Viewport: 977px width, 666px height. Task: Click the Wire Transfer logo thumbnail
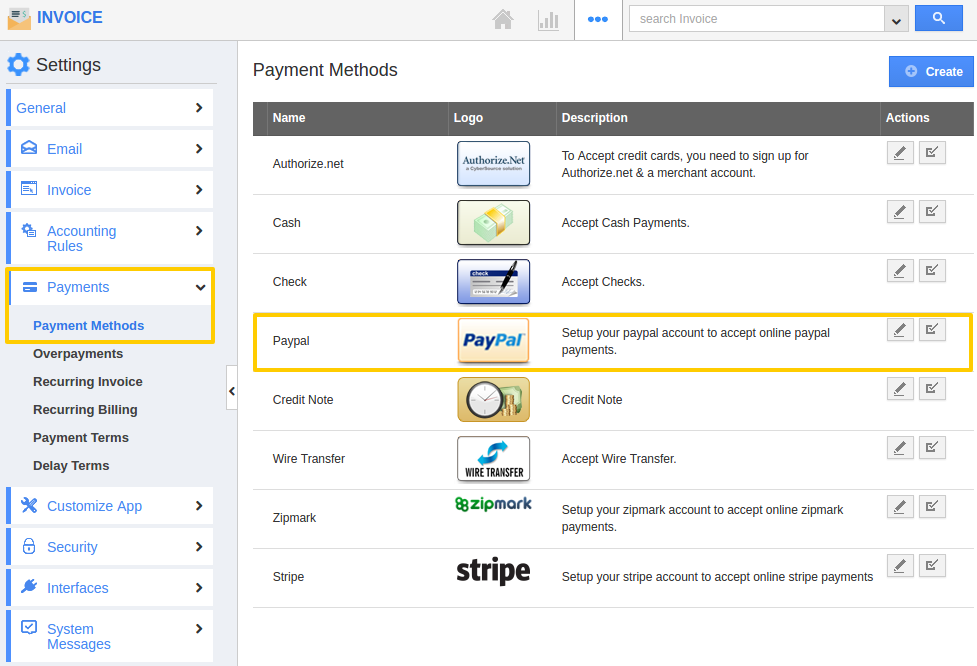(493, 459)
